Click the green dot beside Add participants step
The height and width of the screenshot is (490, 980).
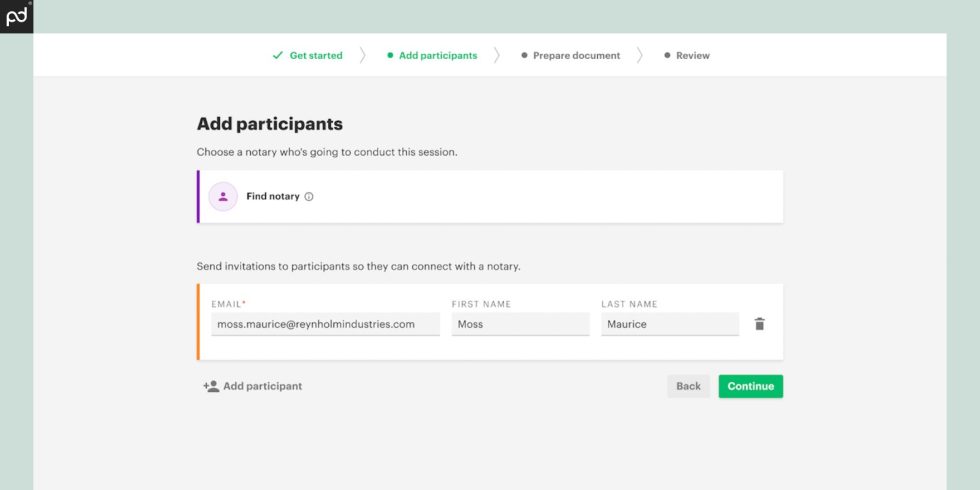(390, 56)
